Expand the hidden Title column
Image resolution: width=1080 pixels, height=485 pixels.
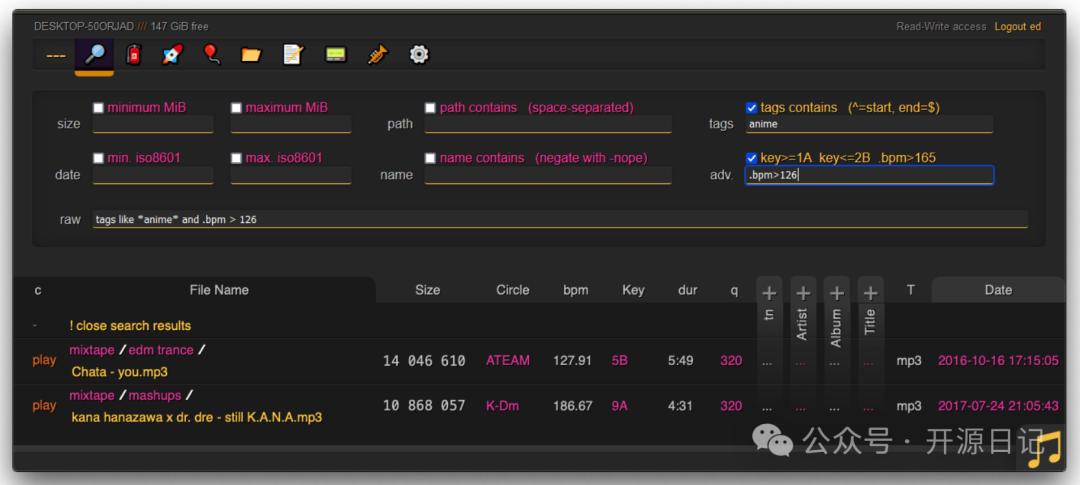871,293
